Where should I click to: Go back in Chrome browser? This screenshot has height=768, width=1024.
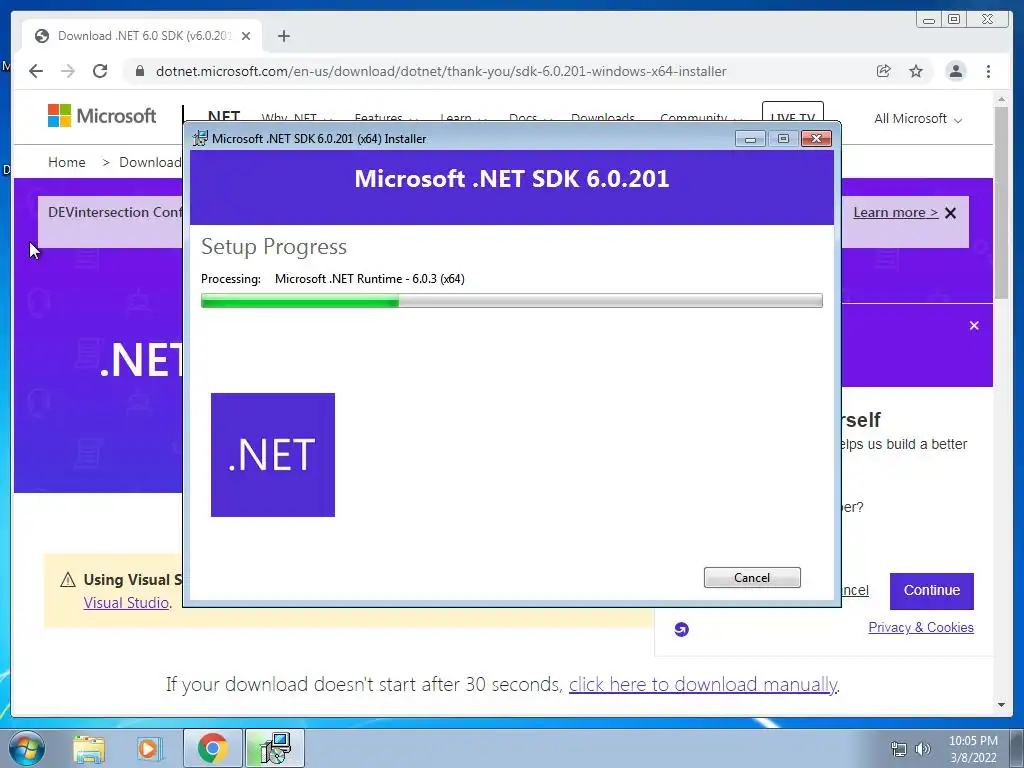pos(36,71)
